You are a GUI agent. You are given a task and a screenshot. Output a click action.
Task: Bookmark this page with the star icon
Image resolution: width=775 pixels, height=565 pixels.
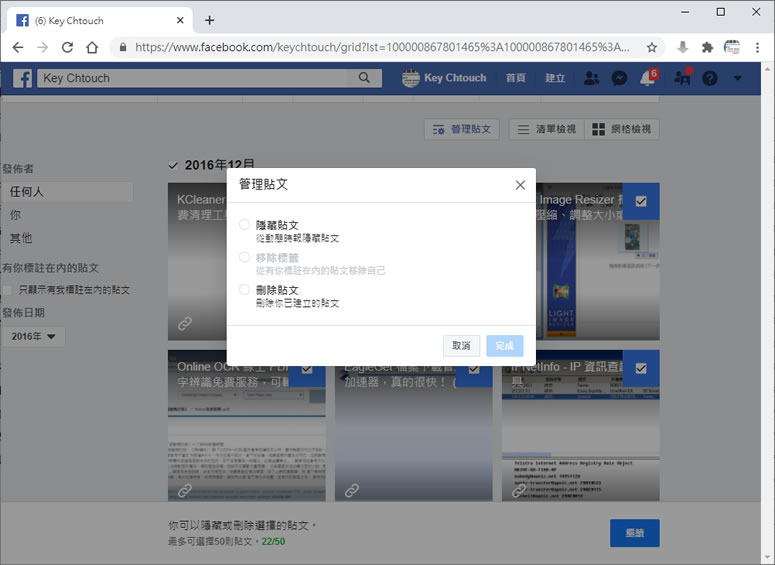tap(652, 47)
